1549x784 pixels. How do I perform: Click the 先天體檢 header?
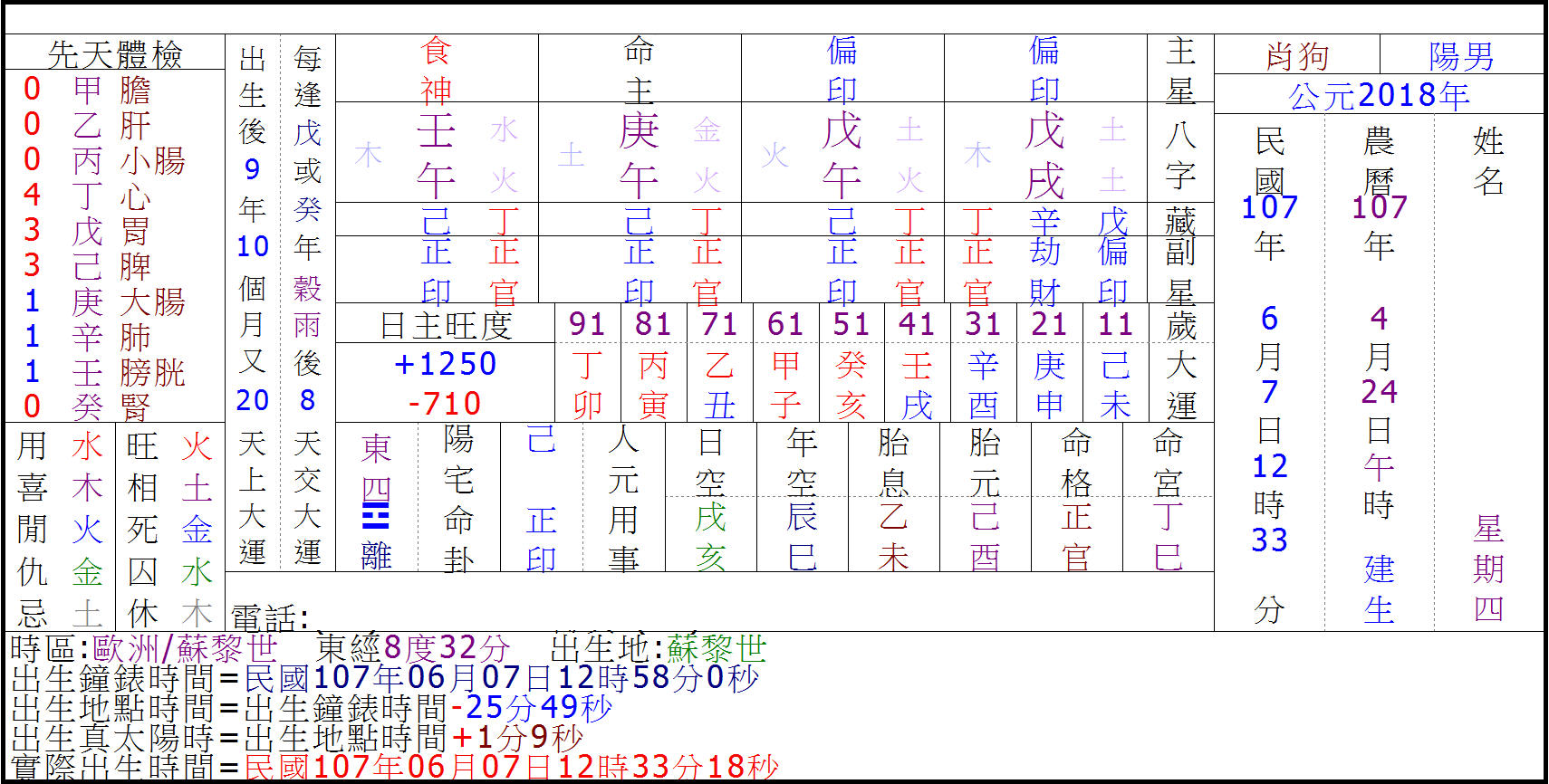pyautogui.click(x=115, y=54)
